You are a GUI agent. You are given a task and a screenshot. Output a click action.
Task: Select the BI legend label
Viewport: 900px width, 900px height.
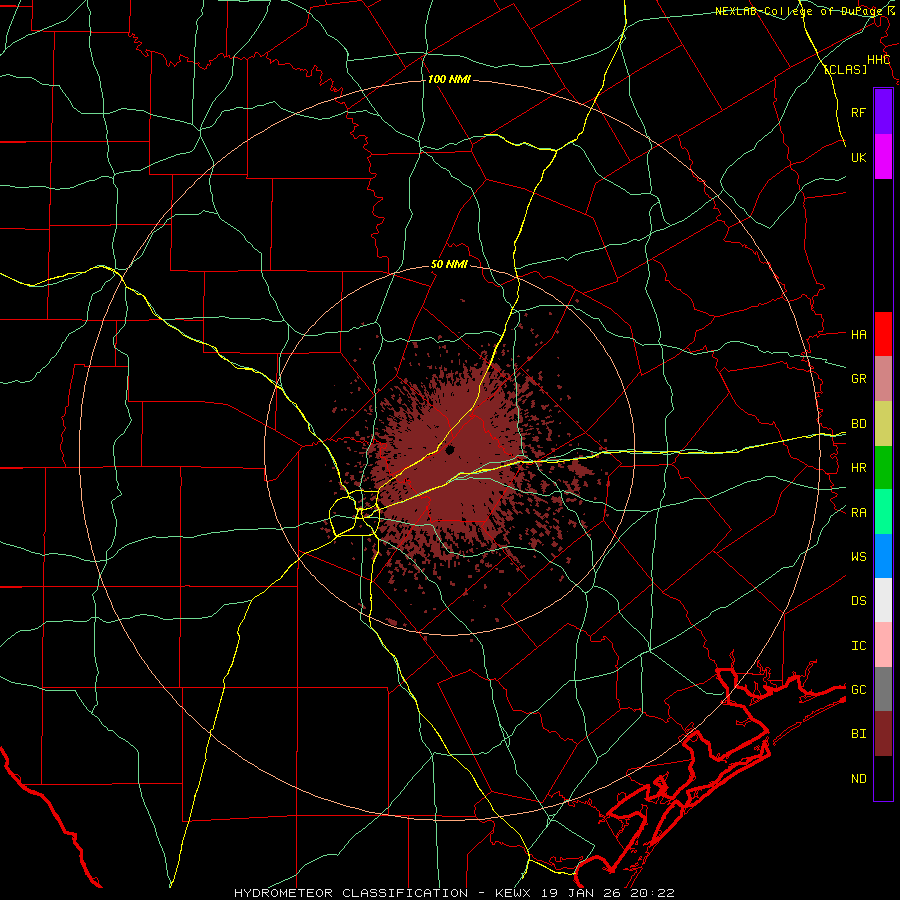tap(858, 734)
